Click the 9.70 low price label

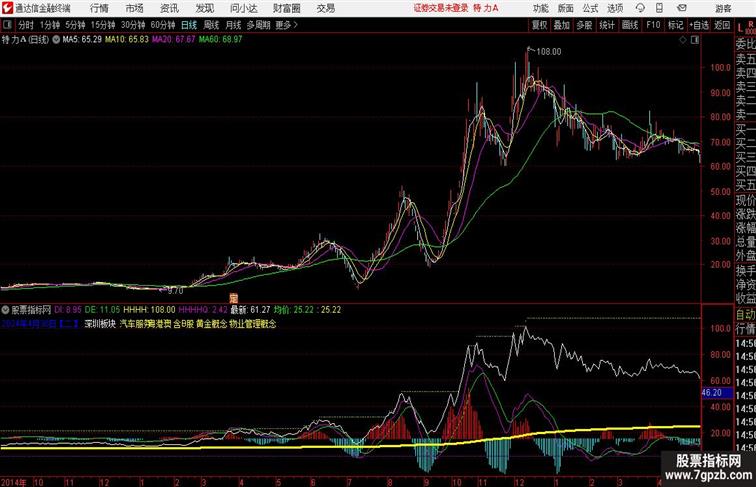[175, 291]
